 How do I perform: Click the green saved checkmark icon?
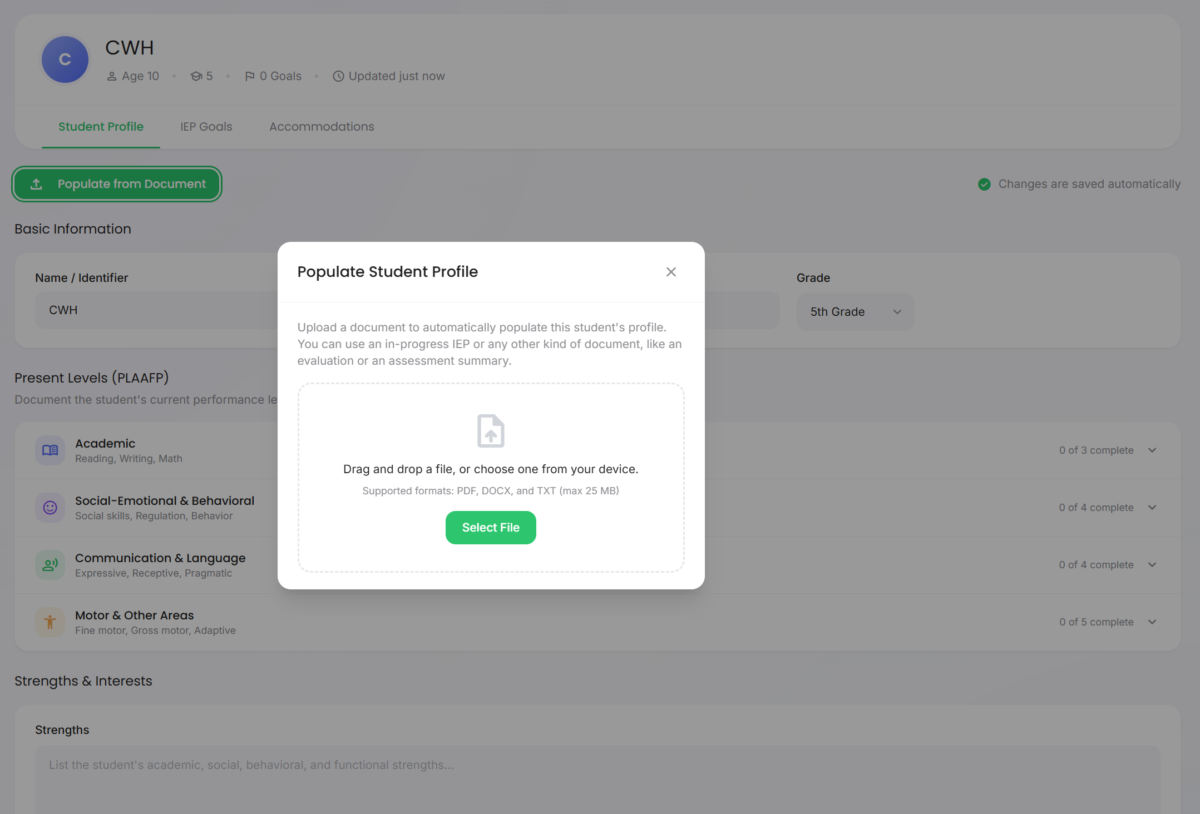pos(984,184)
